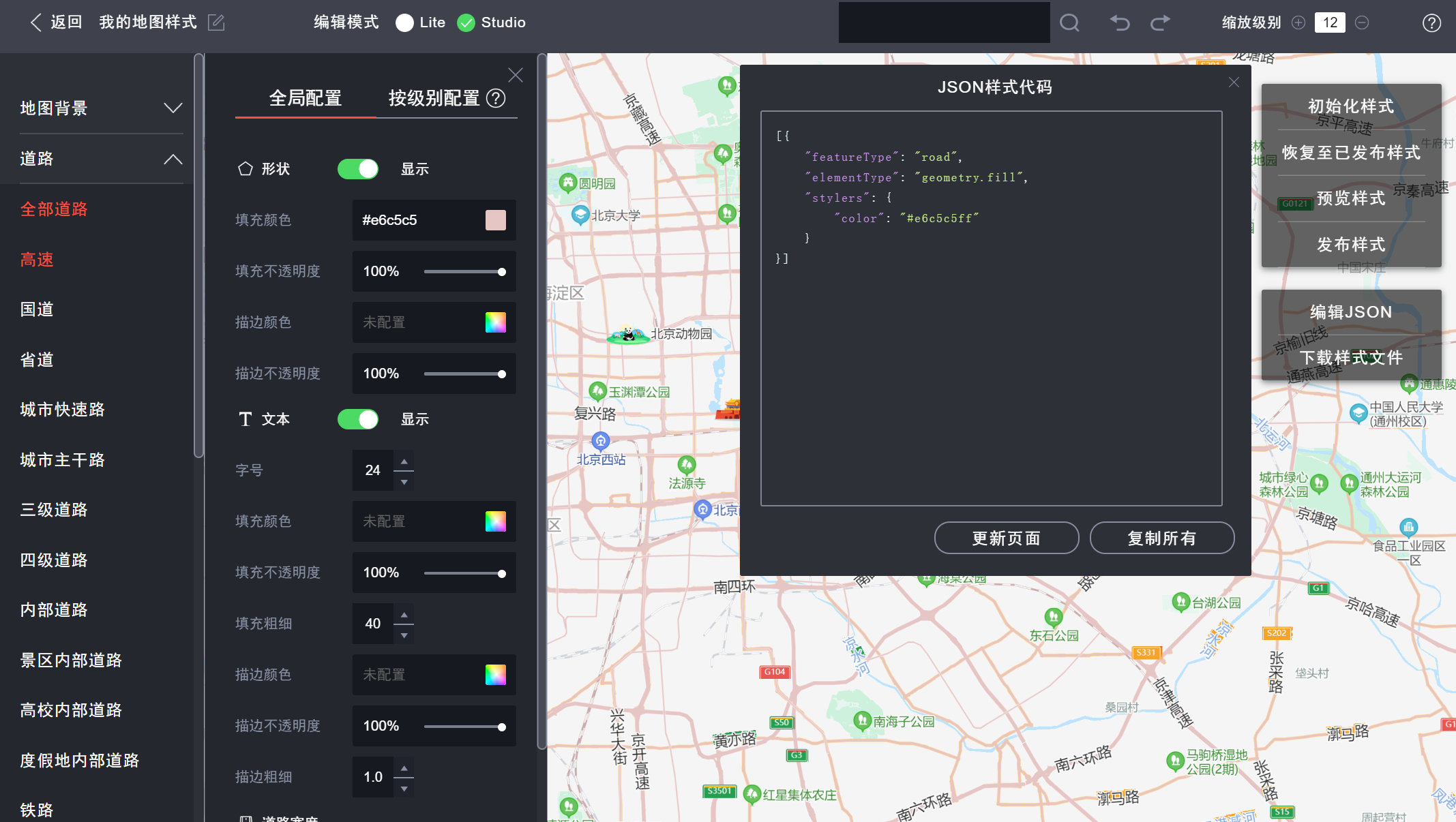Click the redo arrow in the top bar
1456x822 pixels.
[1160, 22]
